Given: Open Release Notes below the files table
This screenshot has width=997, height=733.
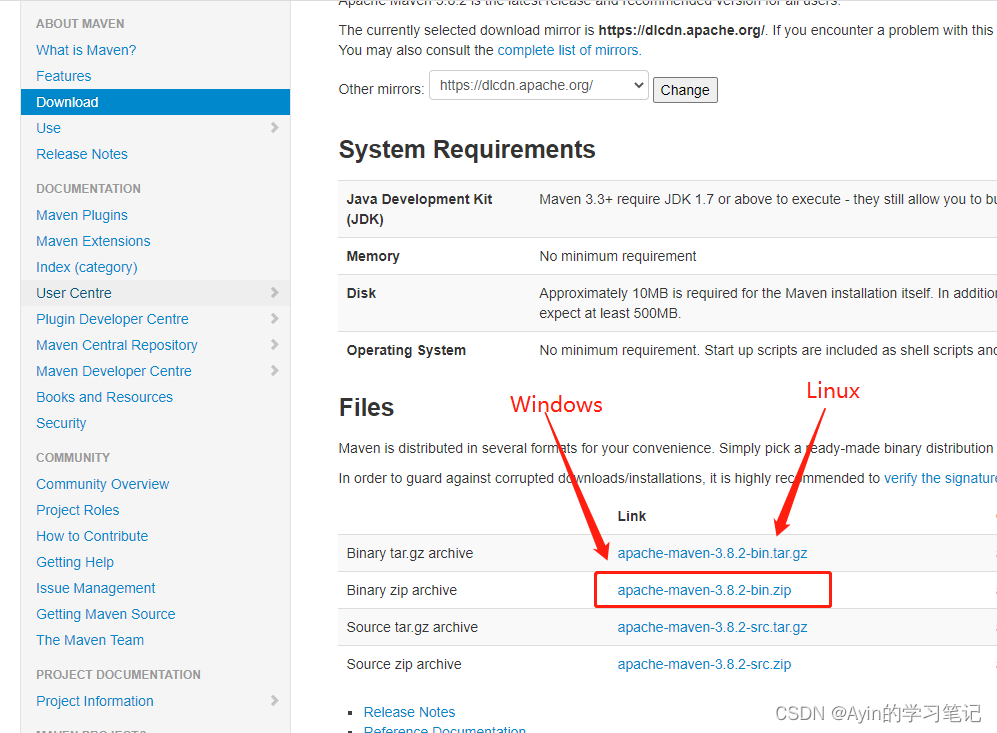Looking at the screenshot, I should 409,712.
